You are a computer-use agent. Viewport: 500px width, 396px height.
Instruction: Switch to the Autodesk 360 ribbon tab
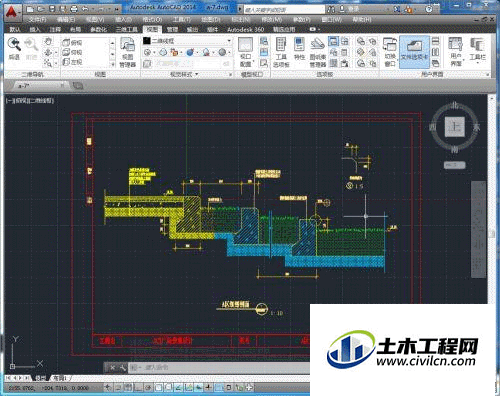point(246,29)
